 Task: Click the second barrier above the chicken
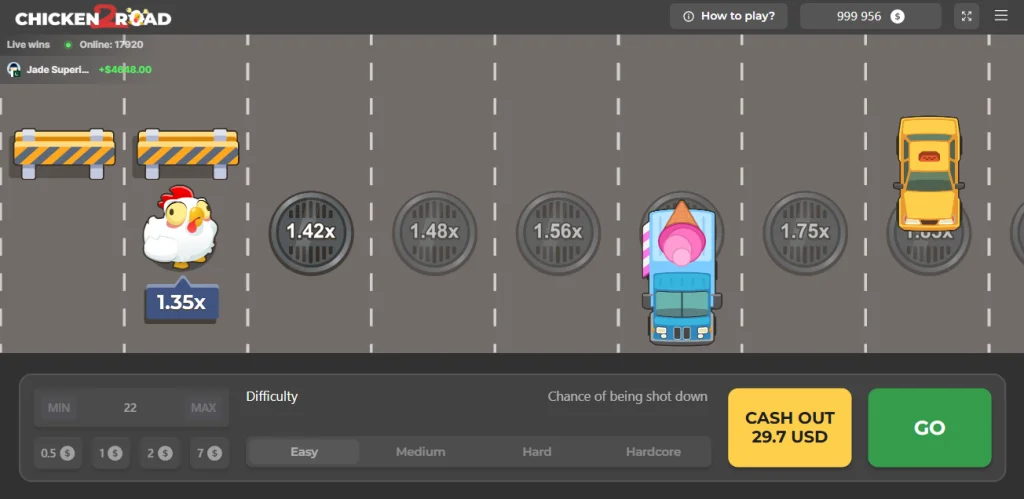187,153
